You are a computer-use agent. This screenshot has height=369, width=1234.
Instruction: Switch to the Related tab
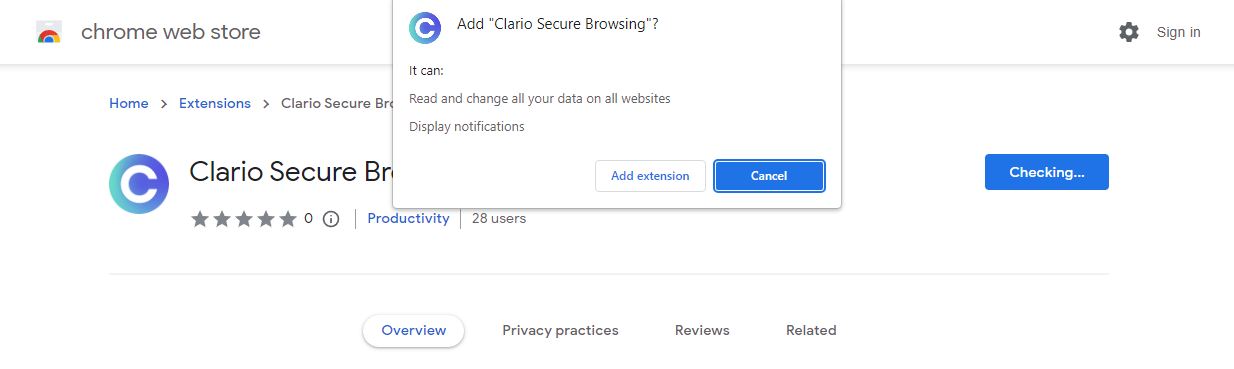click(x=811, y=330)
